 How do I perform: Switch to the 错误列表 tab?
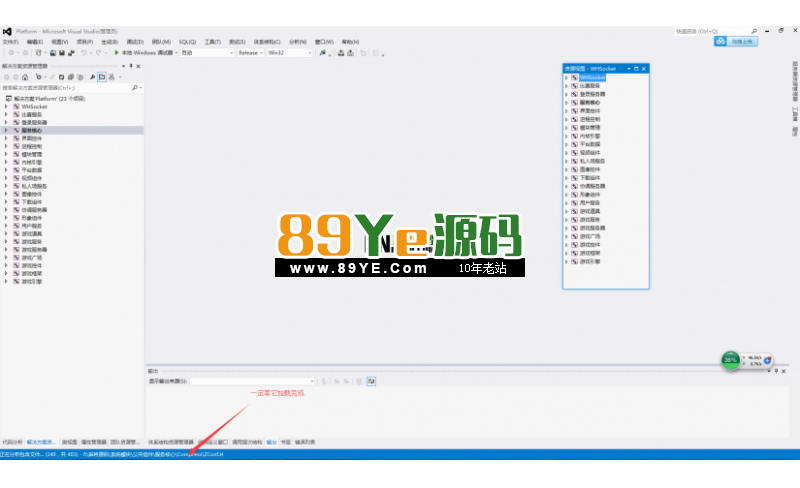click(305, 442)
